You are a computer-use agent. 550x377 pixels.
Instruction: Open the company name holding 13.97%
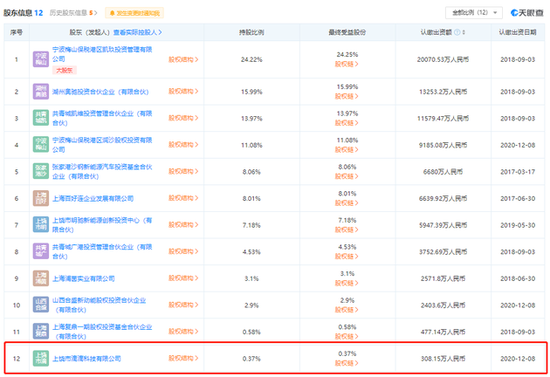click(x=102, y=118)
